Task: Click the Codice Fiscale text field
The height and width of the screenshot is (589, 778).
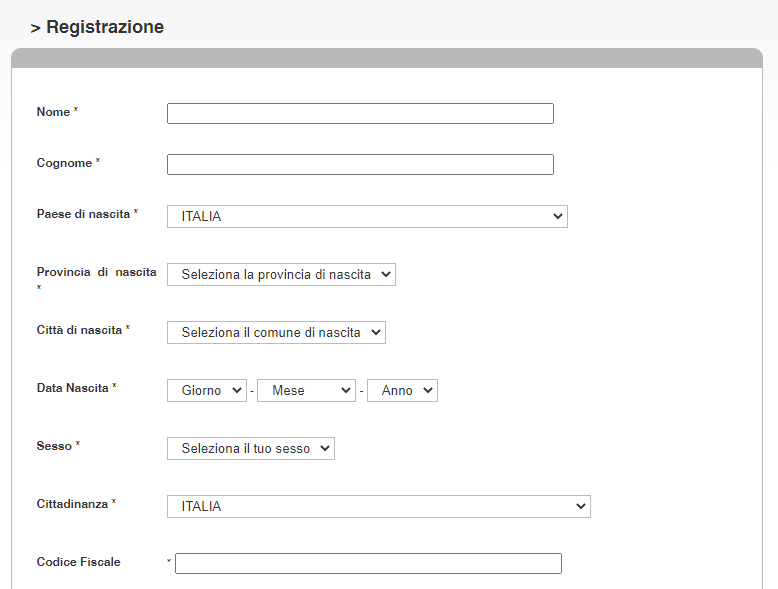Action: click(x=368, y=564)
